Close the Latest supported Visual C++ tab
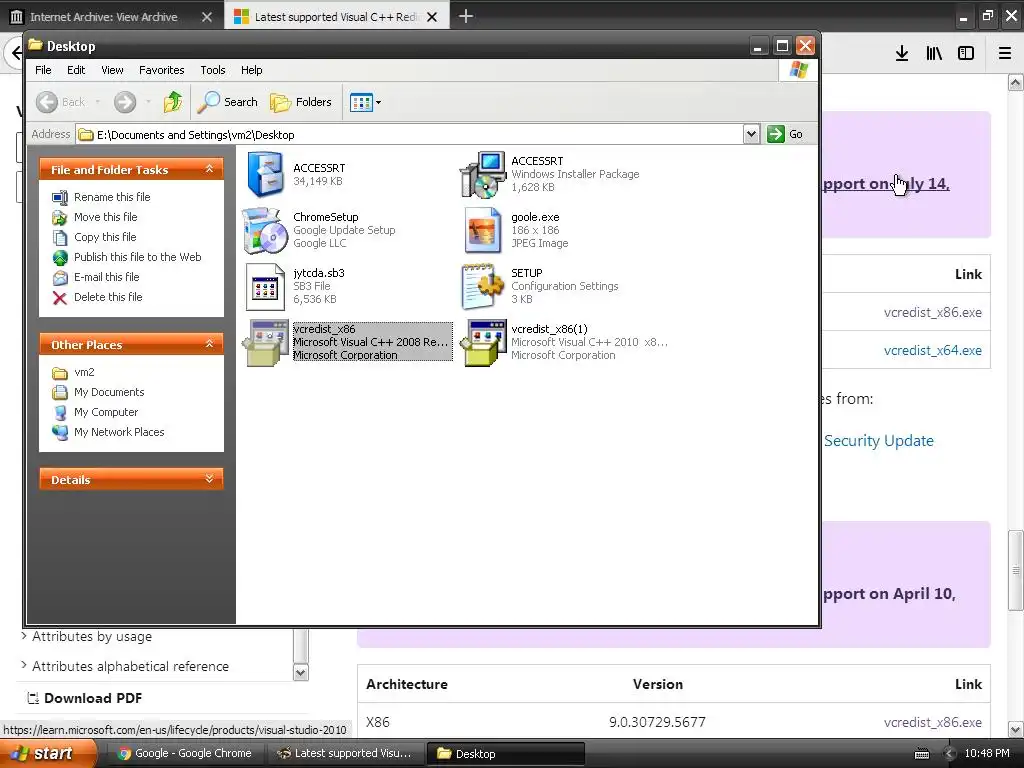Viewport: 1024px width, 768px height. pyautogui.click(x=432, y=17)
